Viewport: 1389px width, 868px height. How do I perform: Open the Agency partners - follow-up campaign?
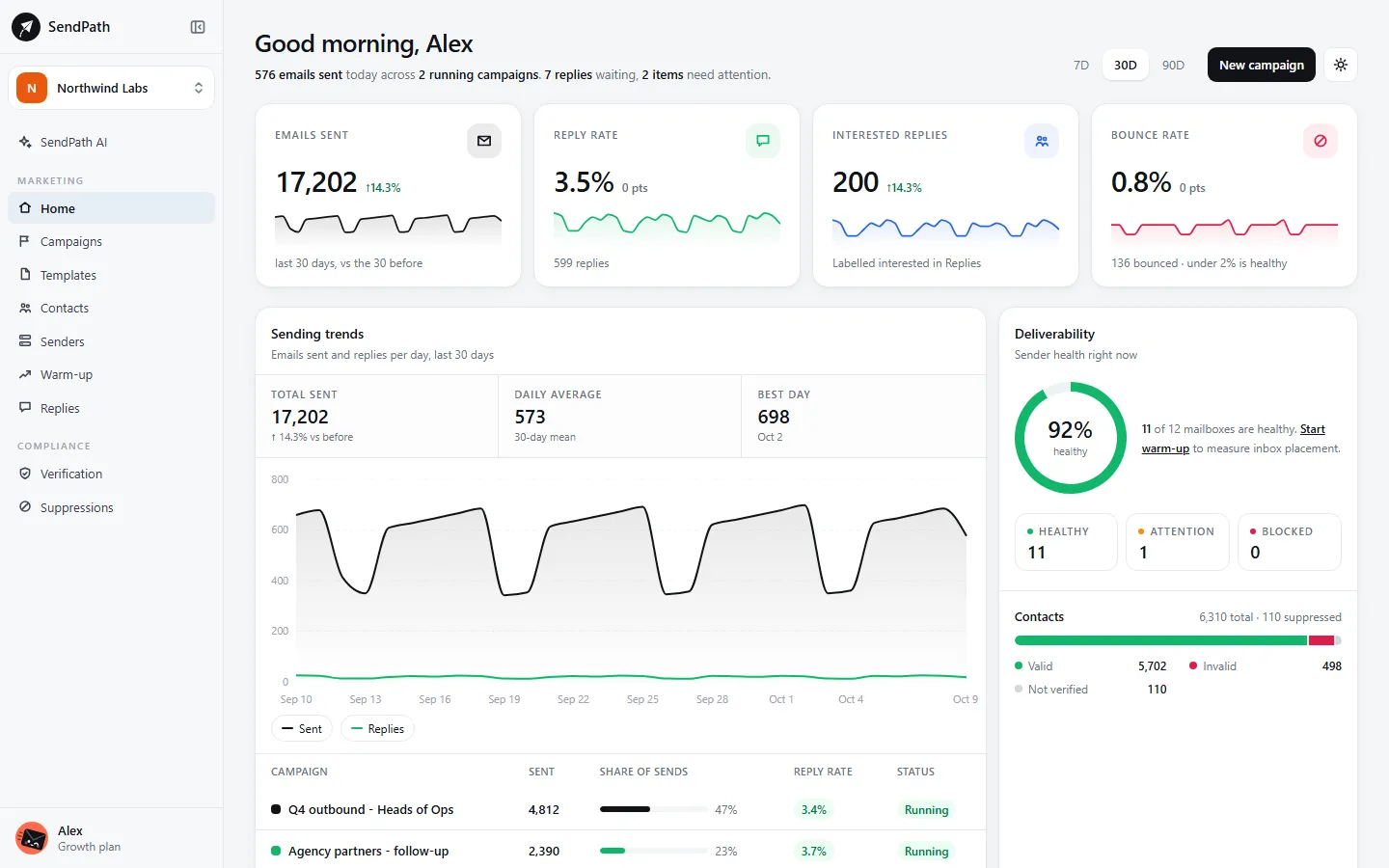point(368,851)
